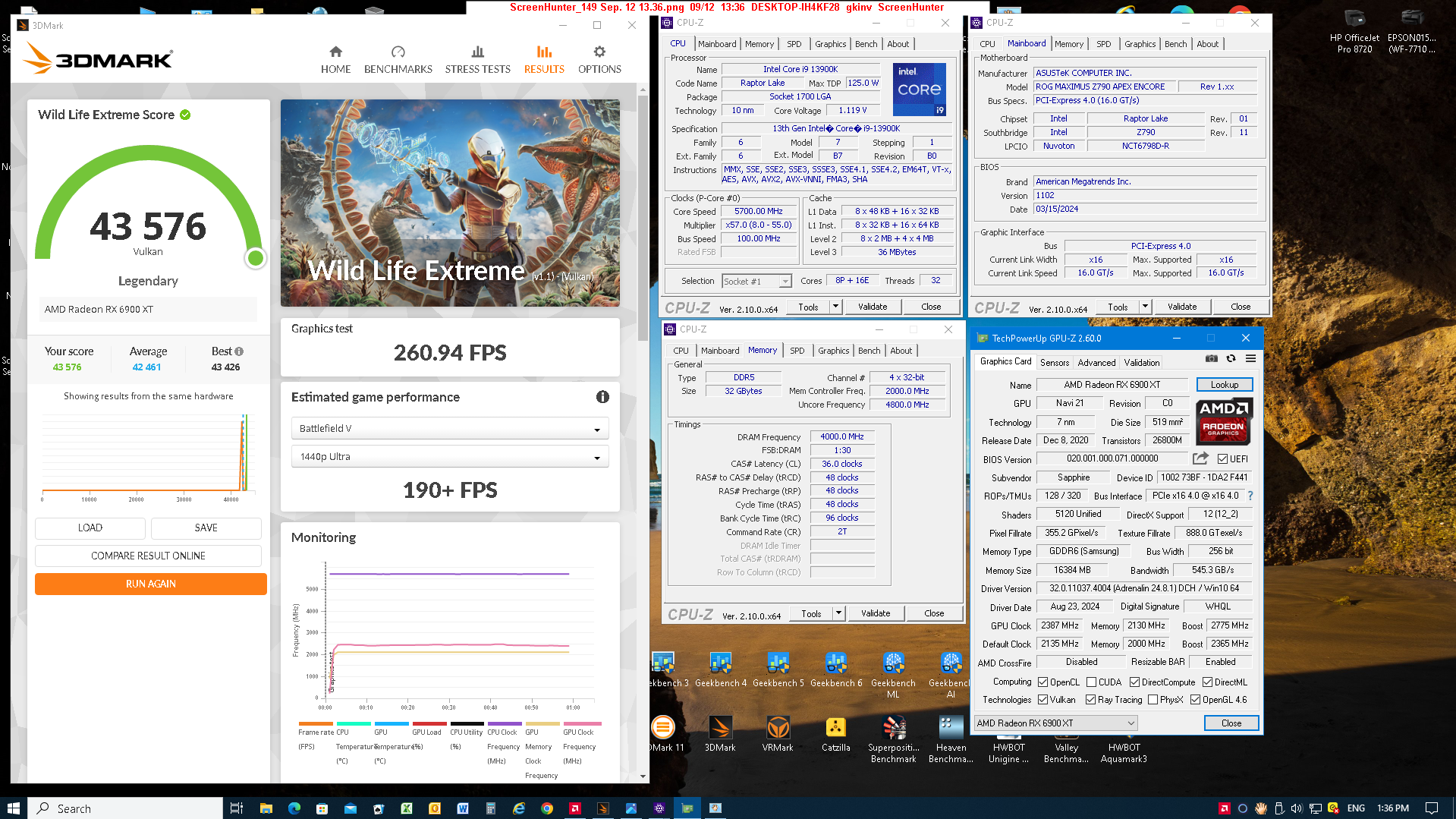Expand the Tools arrow in CPU-Z Mainboard window
The width and height of the screenshot is (1456, 819).
(x=1145, y=307)
